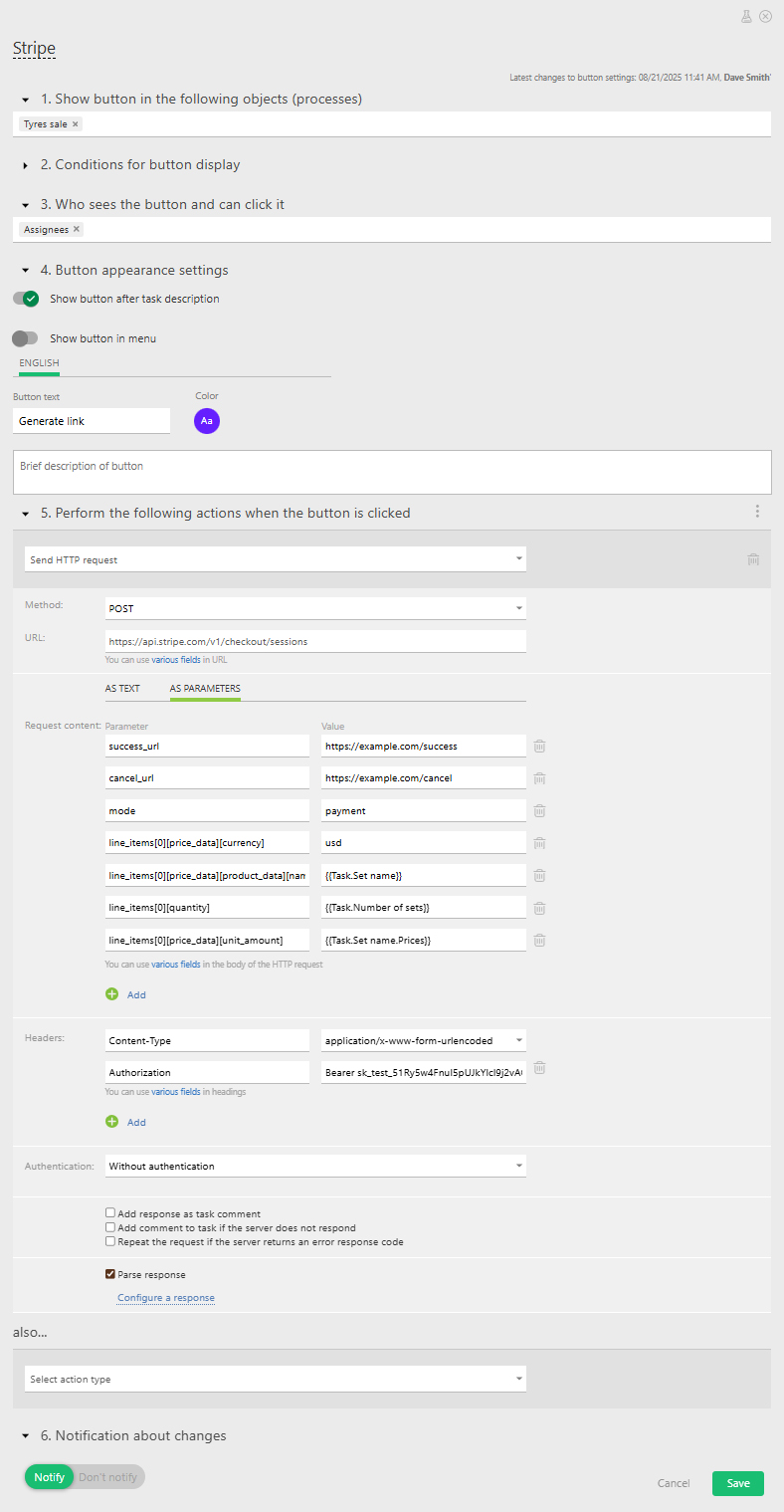The image size is (784, 1512).
Task: Add a new request content parameter
Action: pos(125,994)
